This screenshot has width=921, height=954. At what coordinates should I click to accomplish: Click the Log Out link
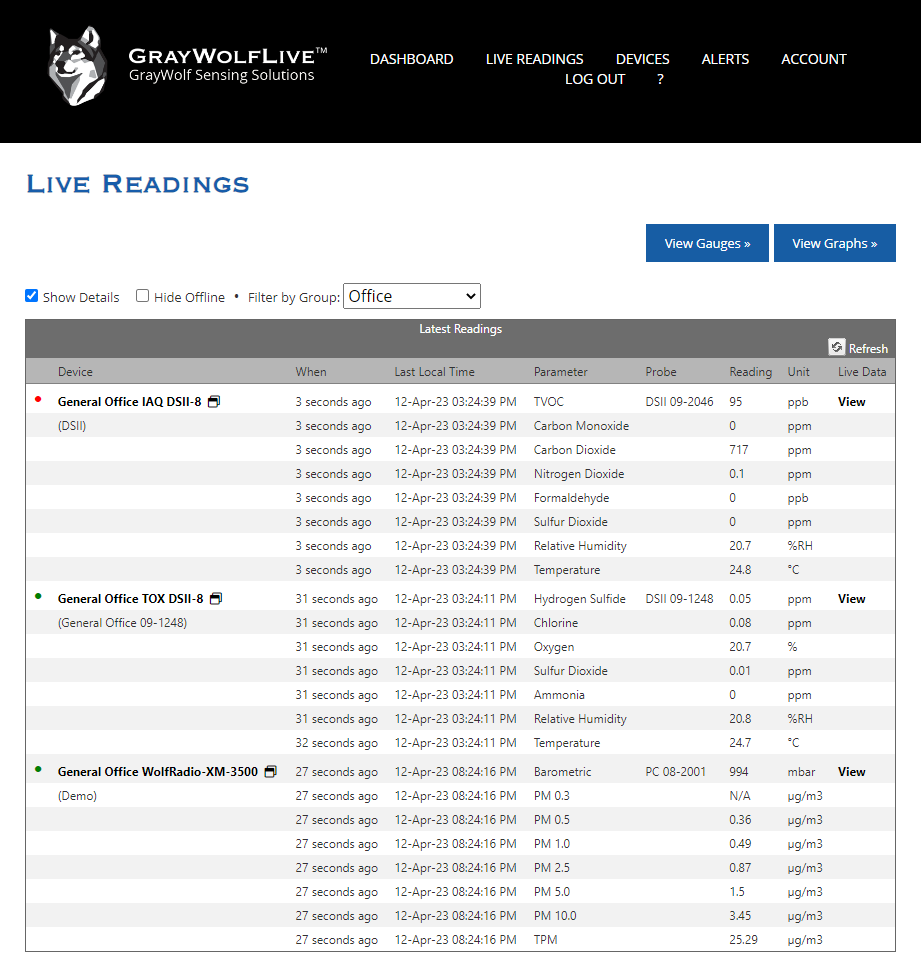[x=595, y=79]
